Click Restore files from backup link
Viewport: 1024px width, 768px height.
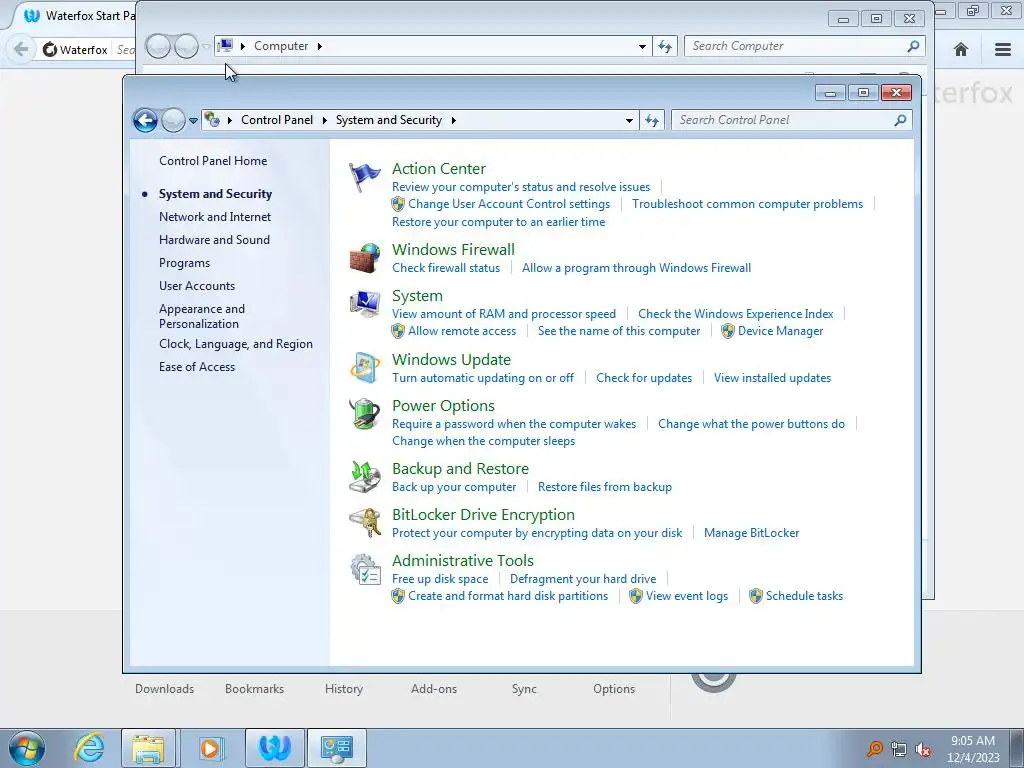pyautogui.click(x=605, y=487)
